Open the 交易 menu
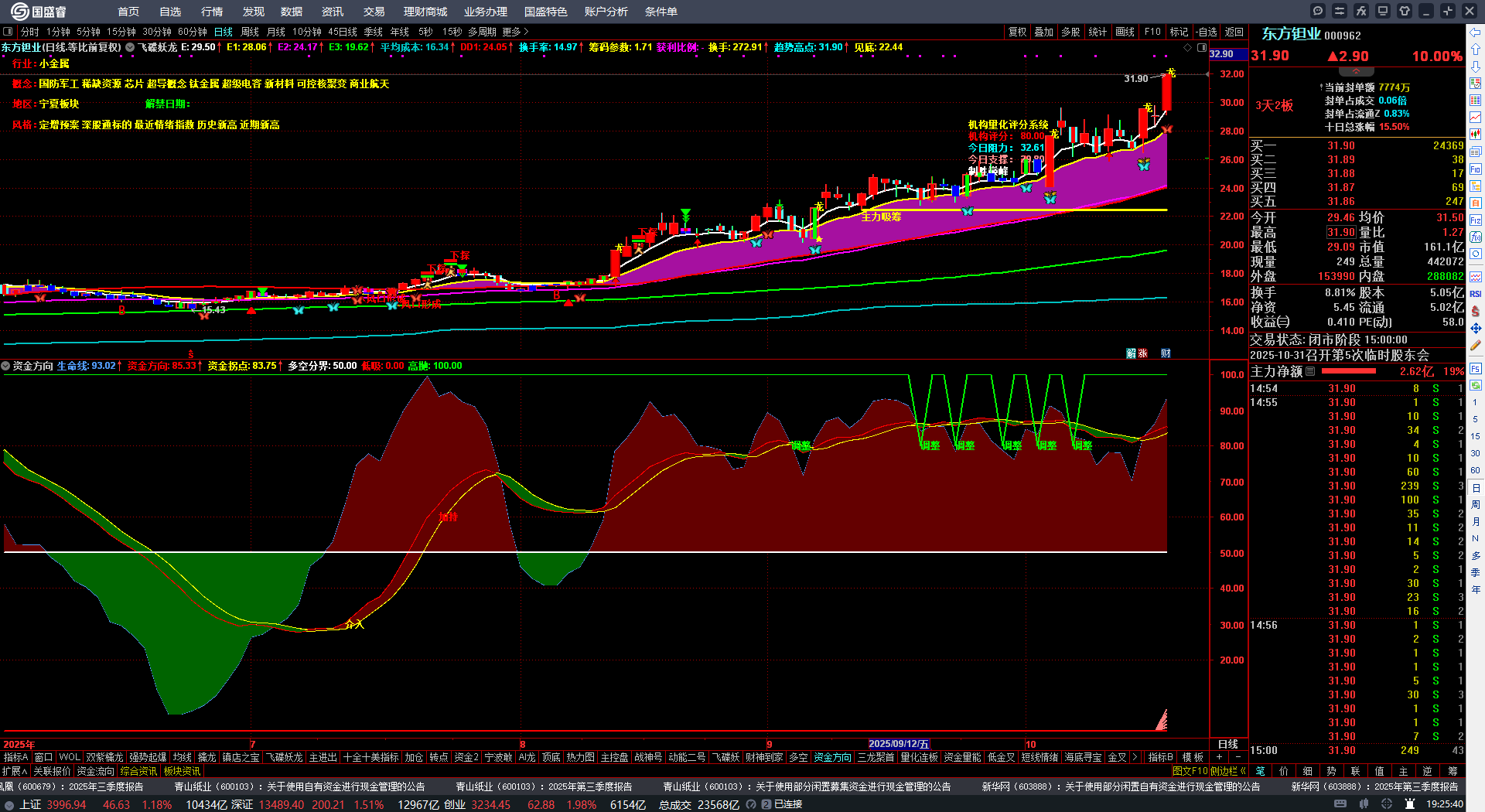The height and width of the screenshot is (812, 1485). [x=374, y=12]
